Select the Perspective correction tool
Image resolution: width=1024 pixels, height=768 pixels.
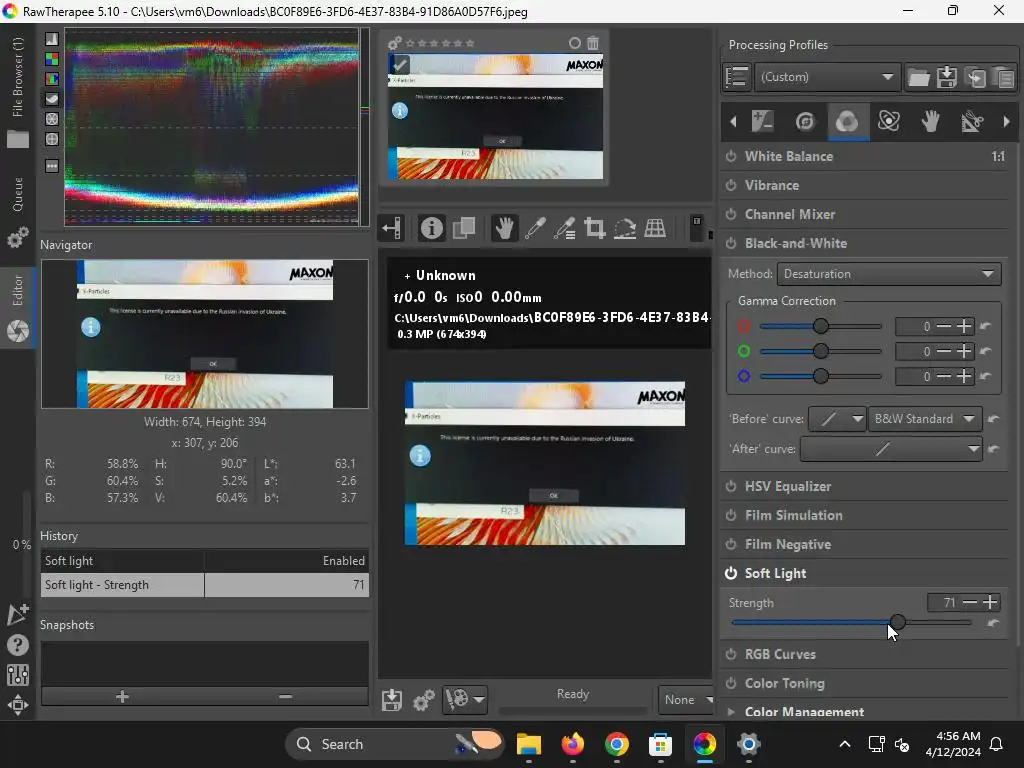(x=655, y=228)
